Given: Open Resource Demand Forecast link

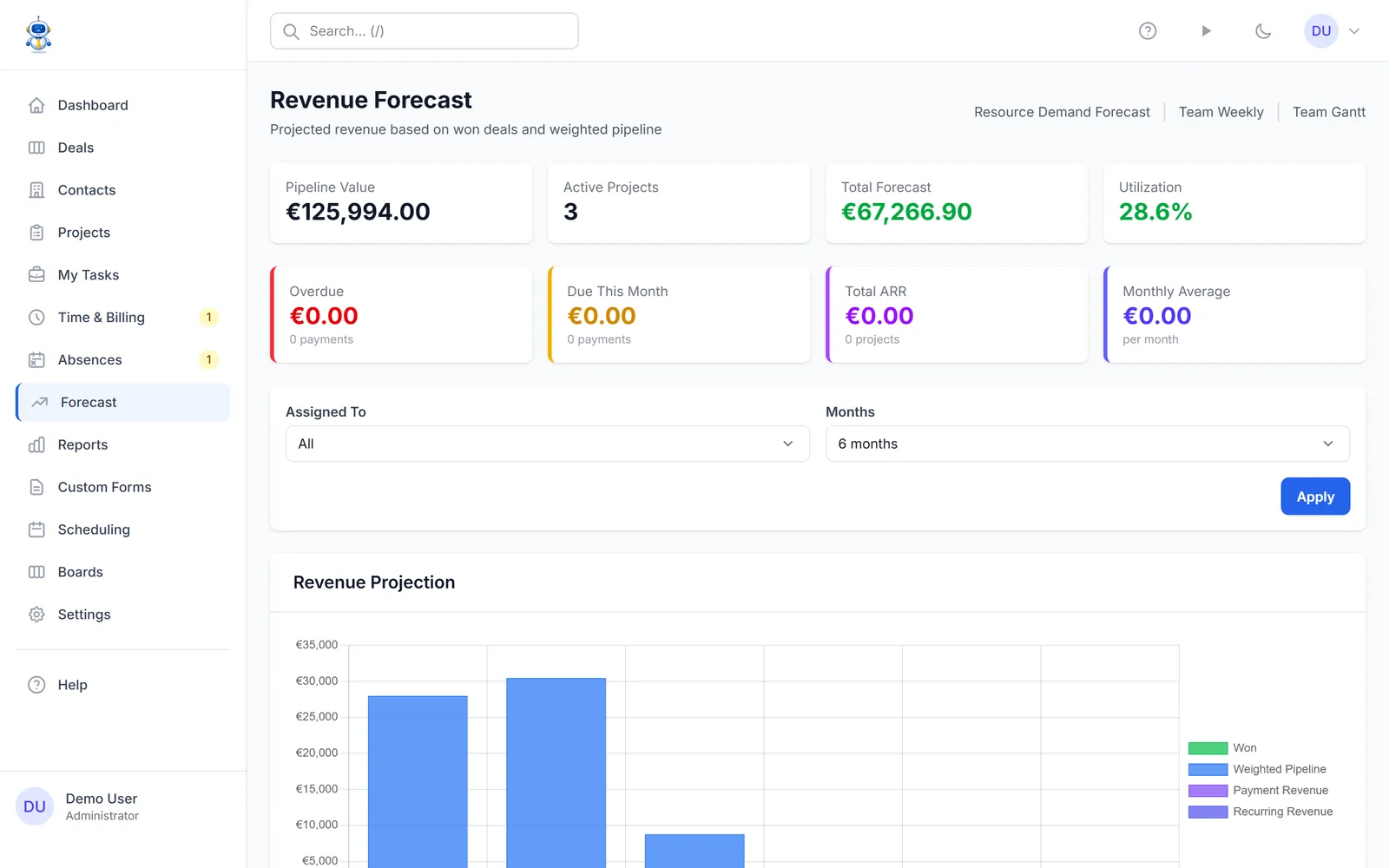Looking at the screenshot, I should [1062, 112].
